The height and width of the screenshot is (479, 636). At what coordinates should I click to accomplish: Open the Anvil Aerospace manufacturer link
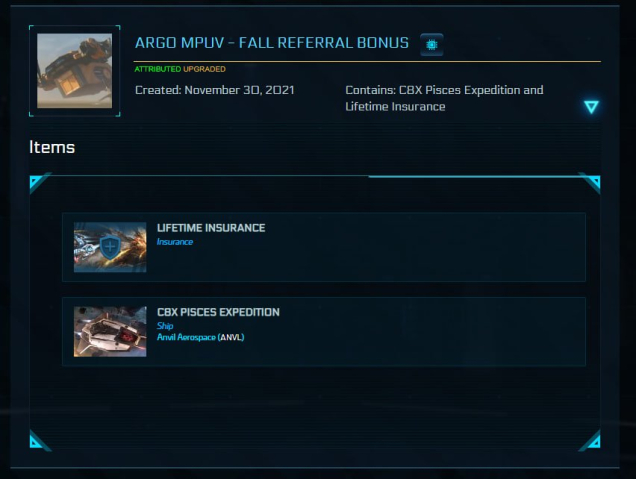coord(186,338)
